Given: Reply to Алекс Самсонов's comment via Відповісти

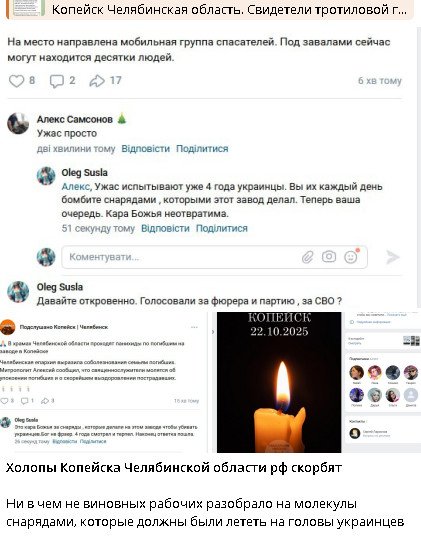Looking at the screenshot, I should coord(146,149).
